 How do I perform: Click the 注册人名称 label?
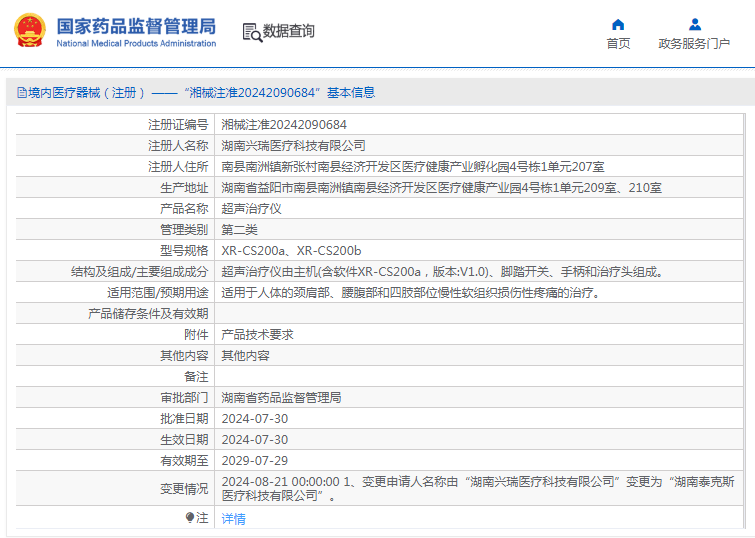click(178, 145)
